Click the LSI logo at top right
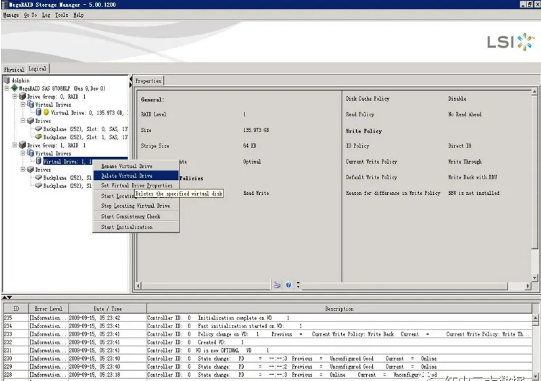This screenshot has height=381, width=541. point(511,42)
